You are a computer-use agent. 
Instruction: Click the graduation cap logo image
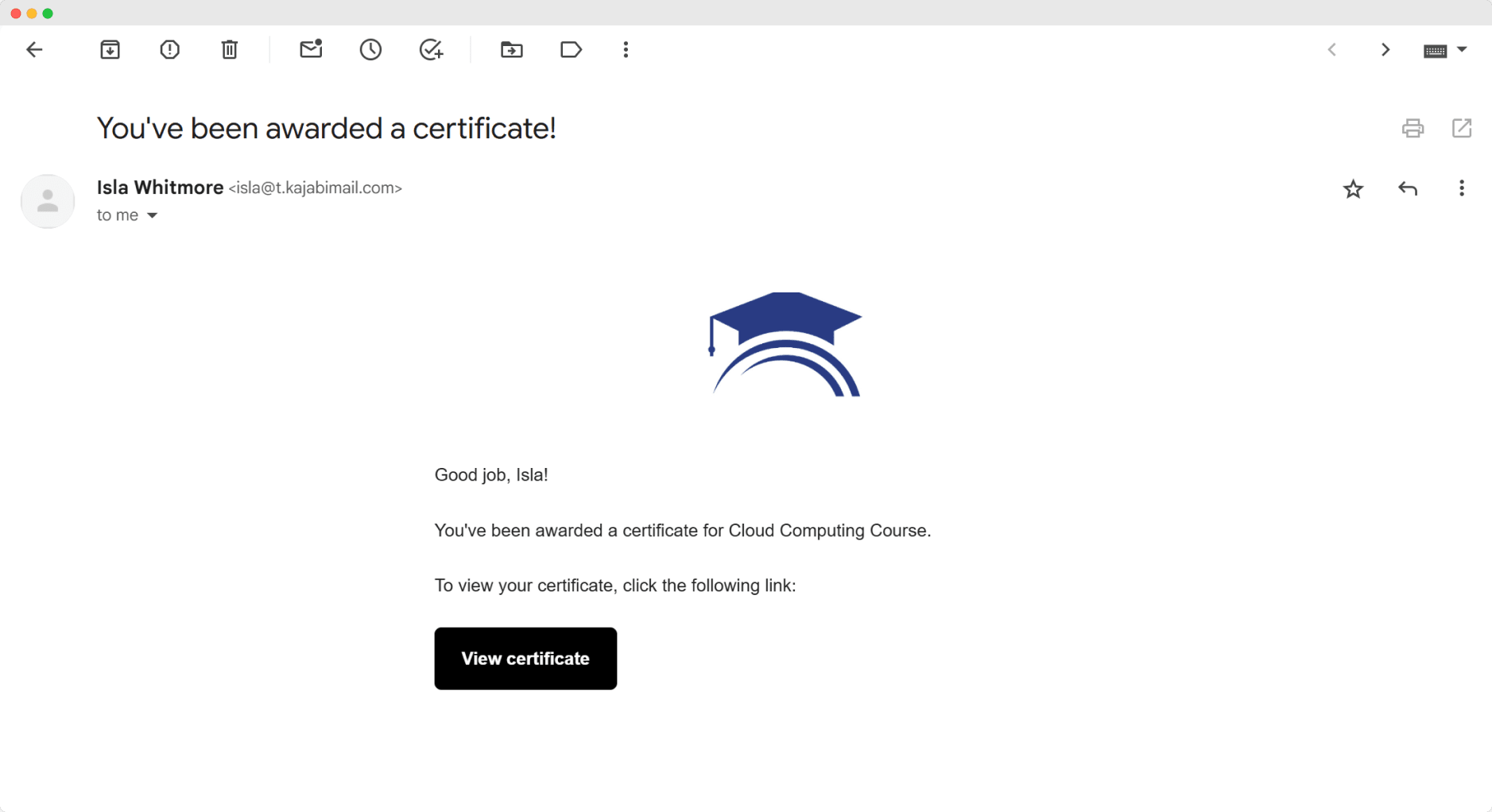click(785, 344)
